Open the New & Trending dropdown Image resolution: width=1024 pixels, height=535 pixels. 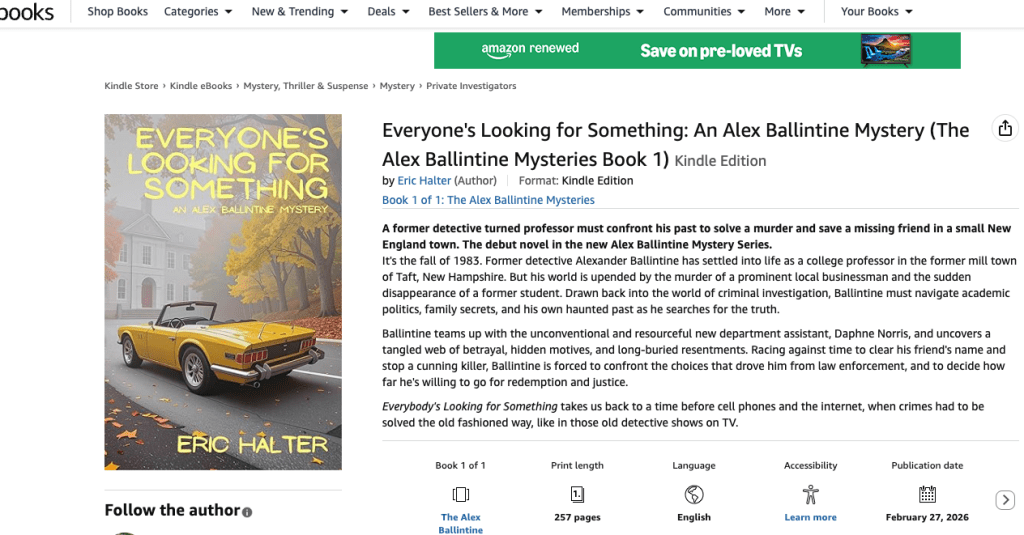coord(299,12)
